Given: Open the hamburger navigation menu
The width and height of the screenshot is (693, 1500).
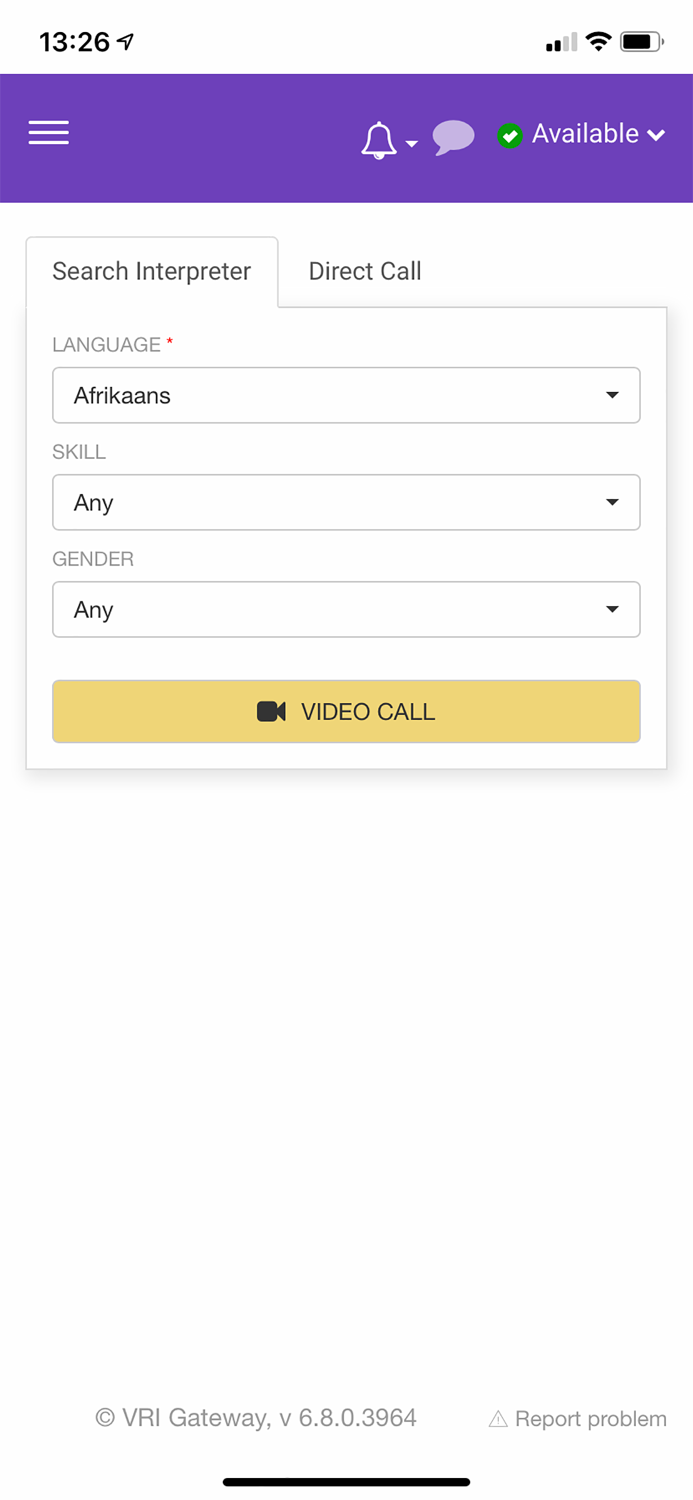Looking at the screenshot, I should coord(48,133).
